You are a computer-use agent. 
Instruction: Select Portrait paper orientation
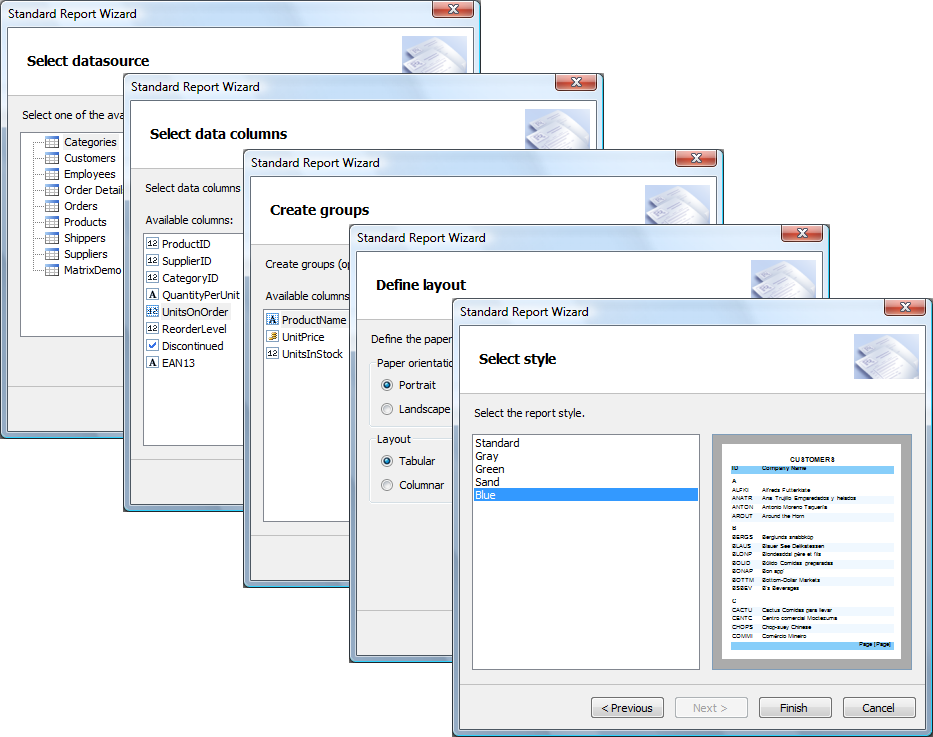click(x=387, y=385)
